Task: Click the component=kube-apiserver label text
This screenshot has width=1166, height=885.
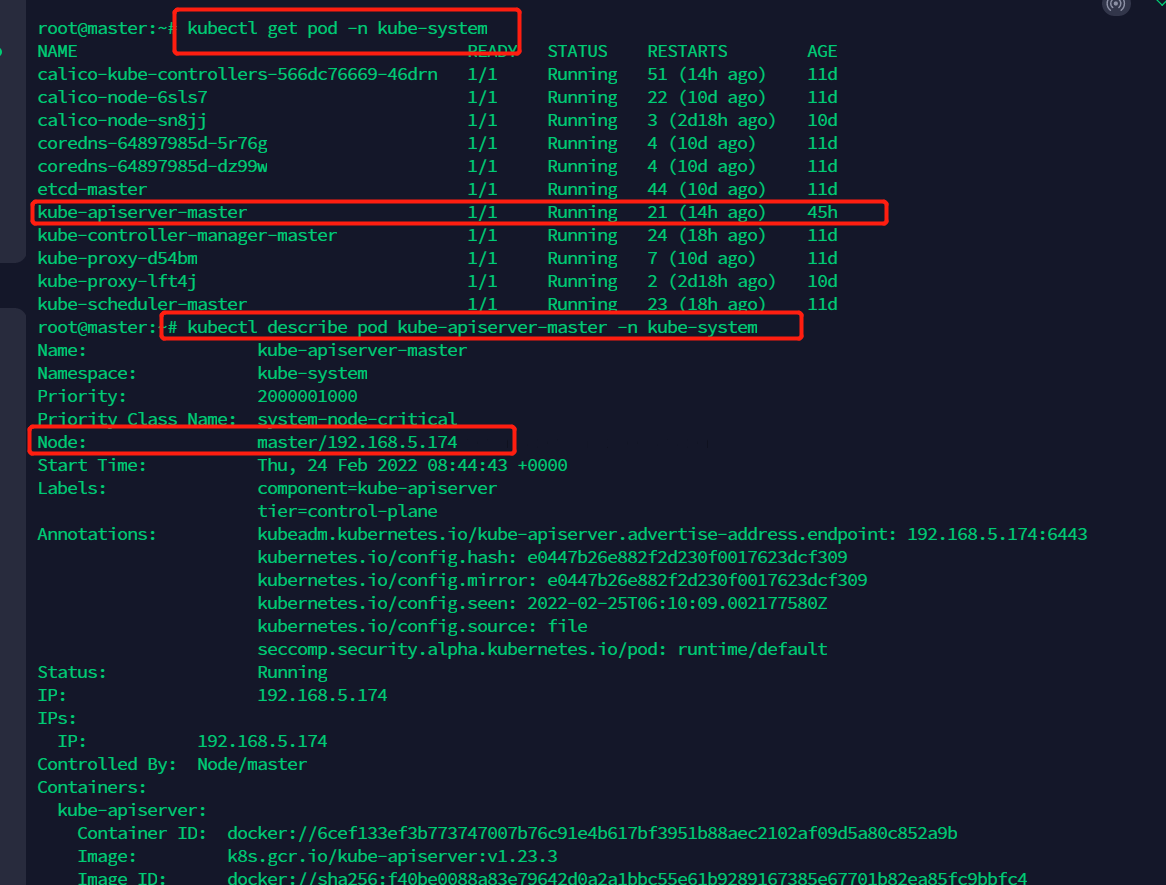Action: pos(377,488)
